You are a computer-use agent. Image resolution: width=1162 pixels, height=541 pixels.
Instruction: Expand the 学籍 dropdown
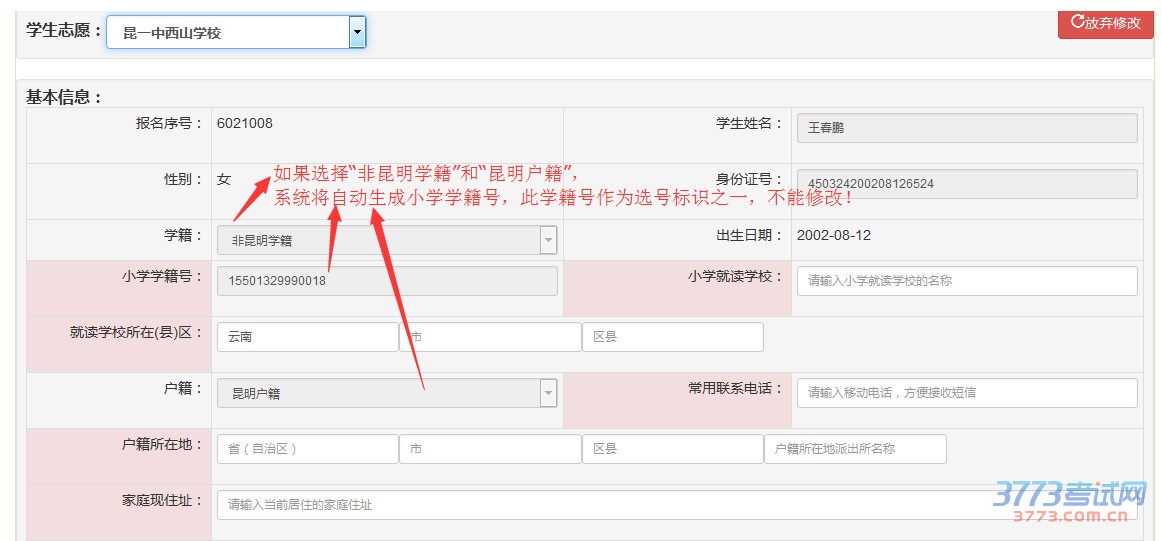point(386,240)
